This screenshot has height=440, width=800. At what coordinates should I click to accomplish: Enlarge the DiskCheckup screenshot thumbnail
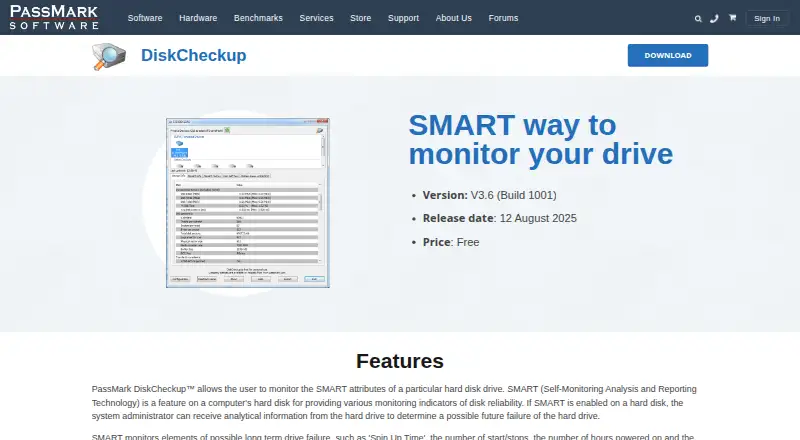247,203
